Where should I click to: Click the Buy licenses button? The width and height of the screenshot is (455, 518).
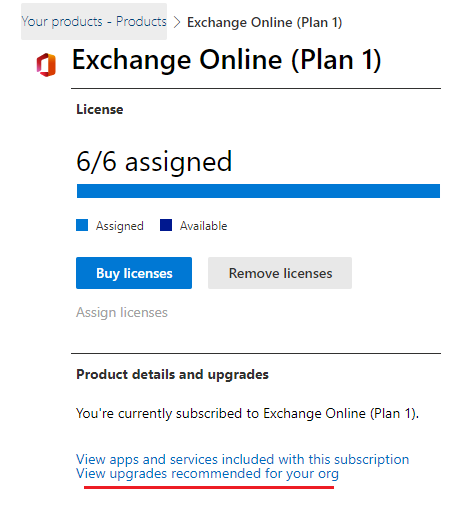point(134,273)
